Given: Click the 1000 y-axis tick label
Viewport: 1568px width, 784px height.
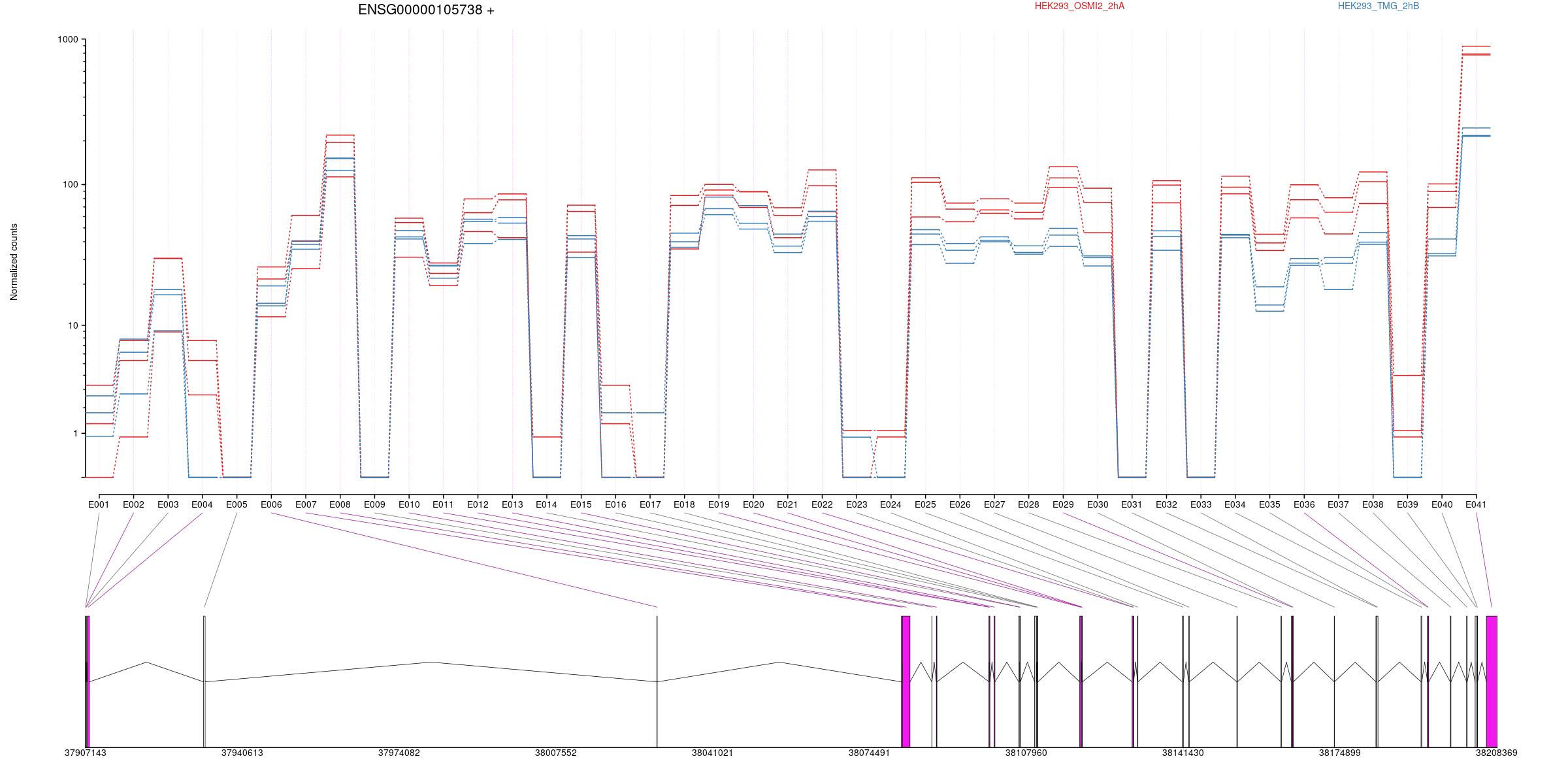Looking at the screenshot, I should click(68, 40).
